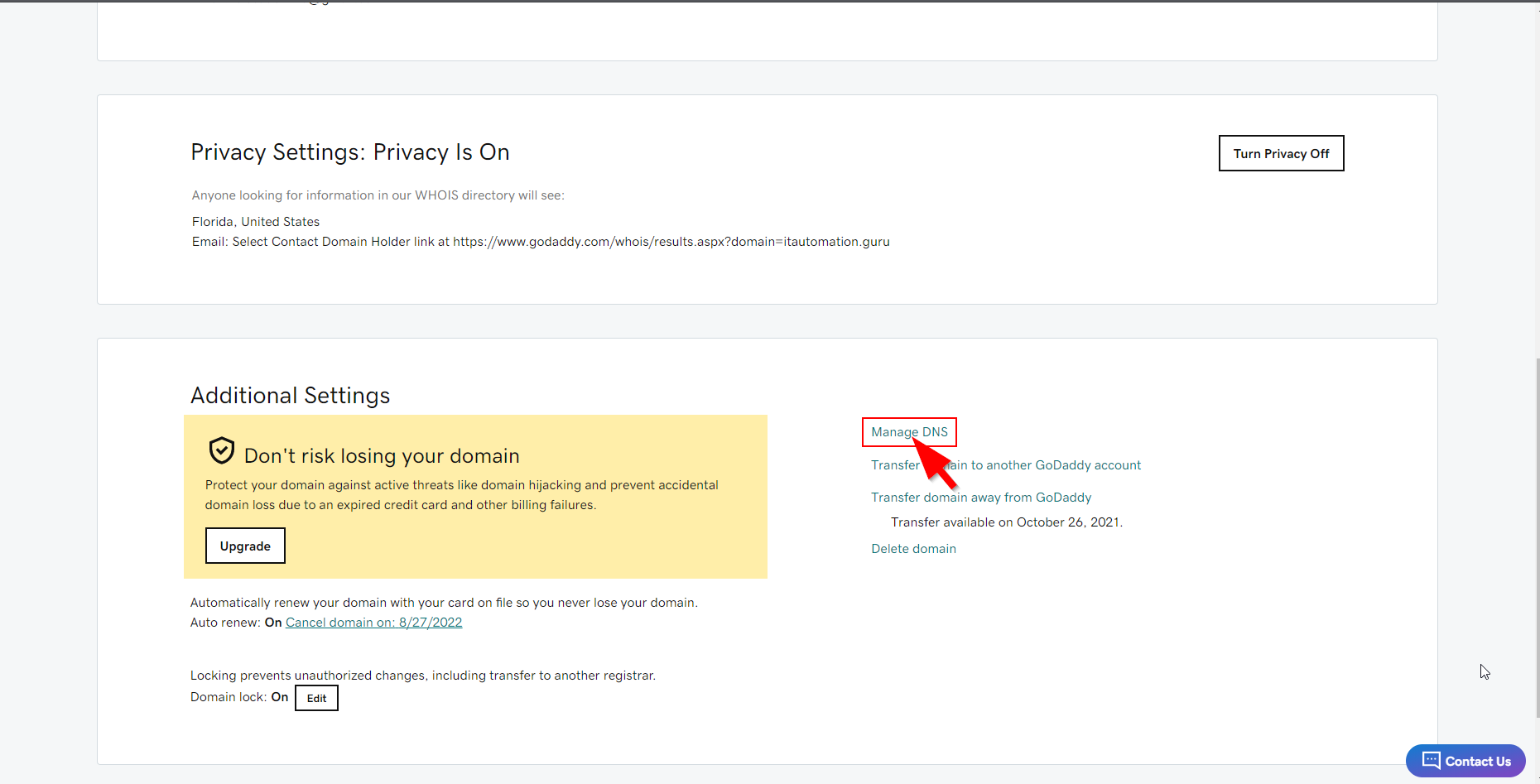Click the Domain lock: On label
The width and height of the screenshot is (1540, 784).
(239, 697)
